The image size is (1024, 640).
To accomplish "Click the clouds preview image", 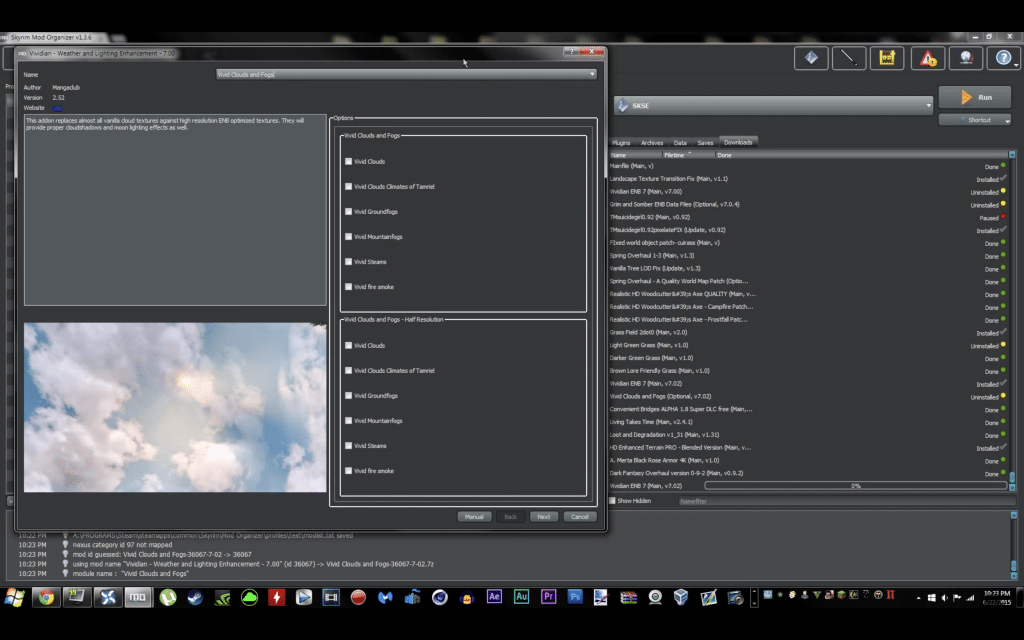I will 175,407.
